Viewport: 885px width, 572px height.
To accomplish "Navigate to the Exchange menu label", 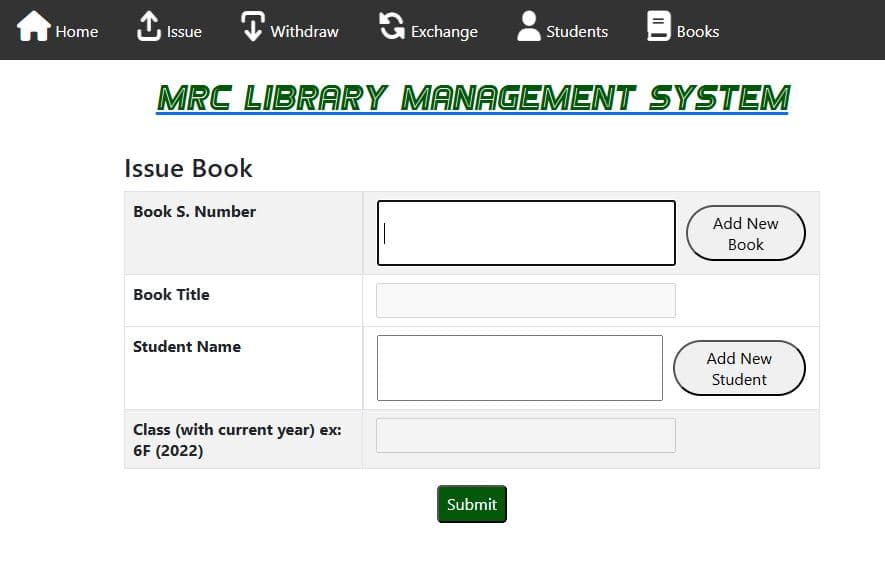I will [444, 32].
